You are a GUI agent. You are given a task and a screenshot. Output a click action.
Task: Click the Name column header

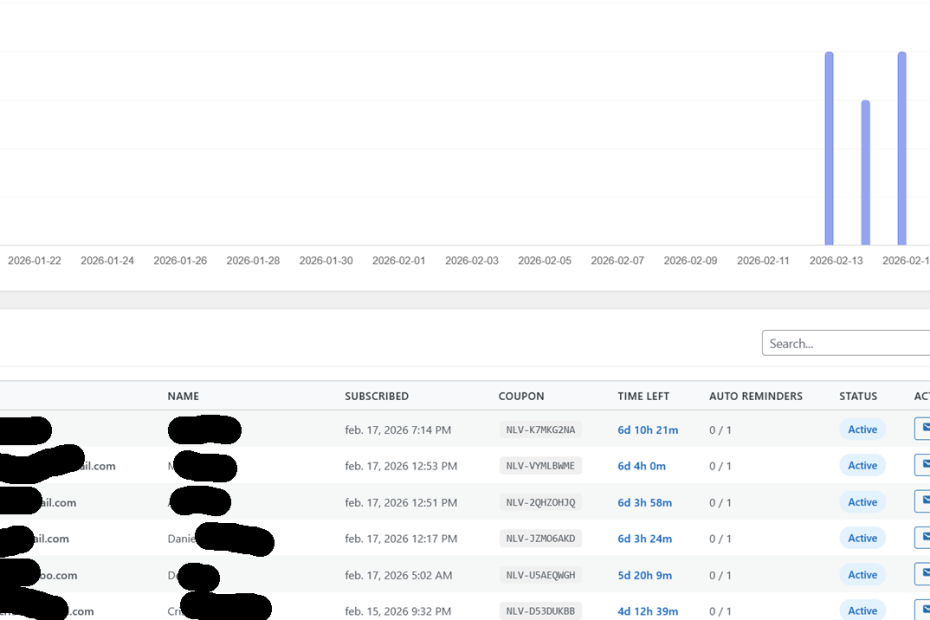(183, 396)
